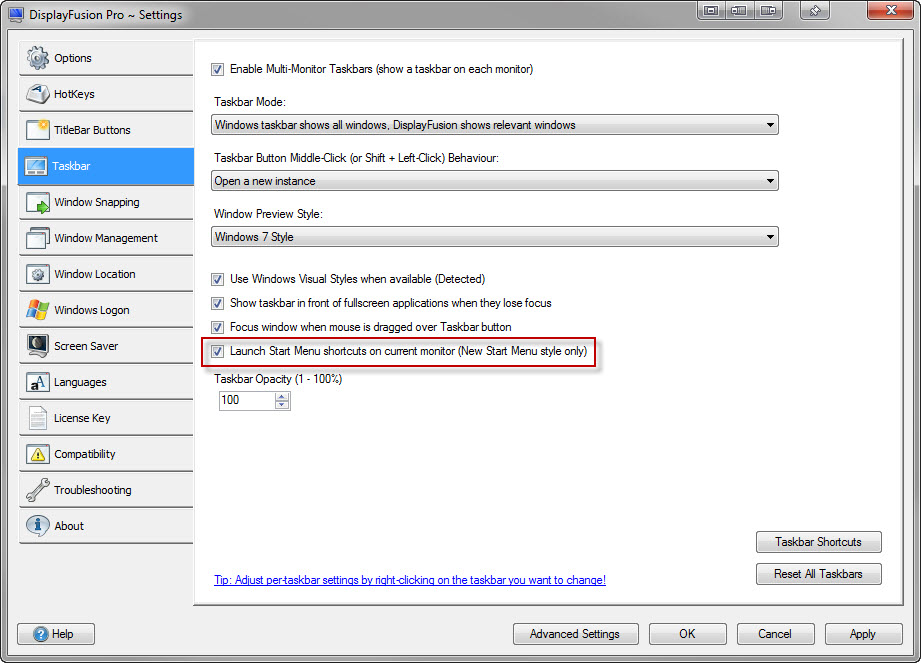This screenshot has width=921, height=663.
Task: Click the Windows Logon flag icon
Action: coord(38,310)
